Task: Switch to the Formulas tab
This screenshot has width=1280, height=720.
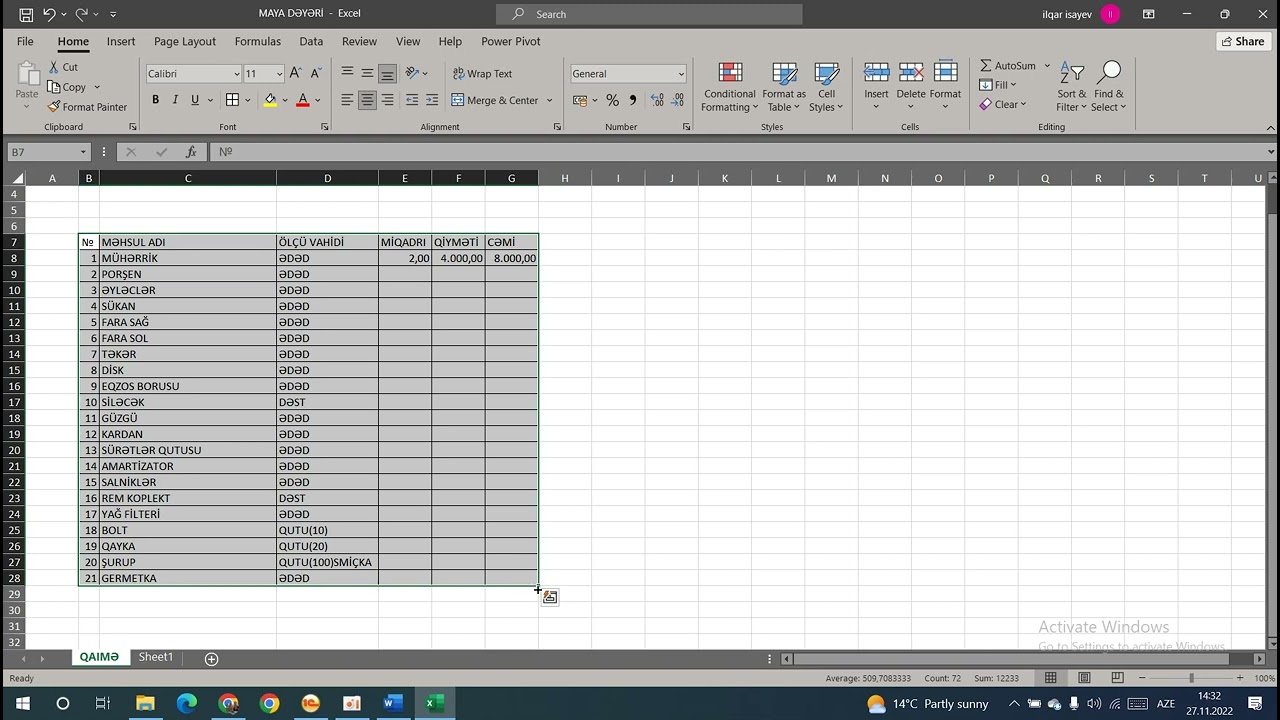Action: pyautogui.click(x=258, y=42)
